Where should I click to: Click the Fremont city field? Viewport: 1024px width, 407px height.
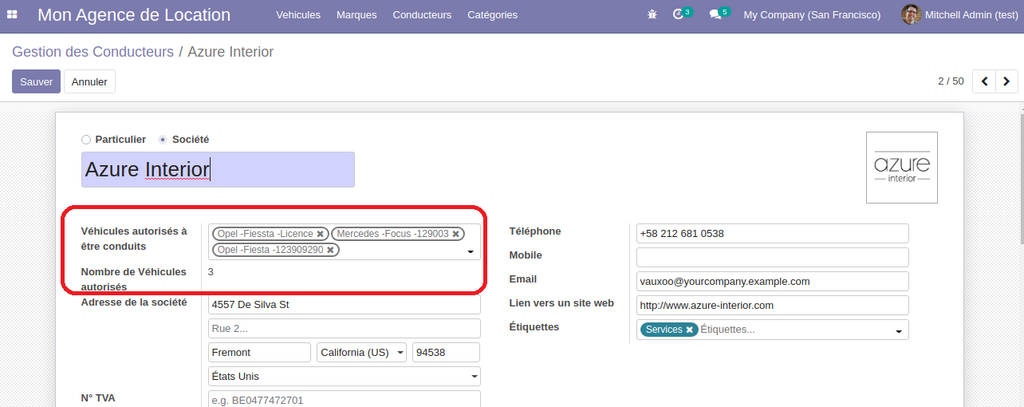click(259, 352)
